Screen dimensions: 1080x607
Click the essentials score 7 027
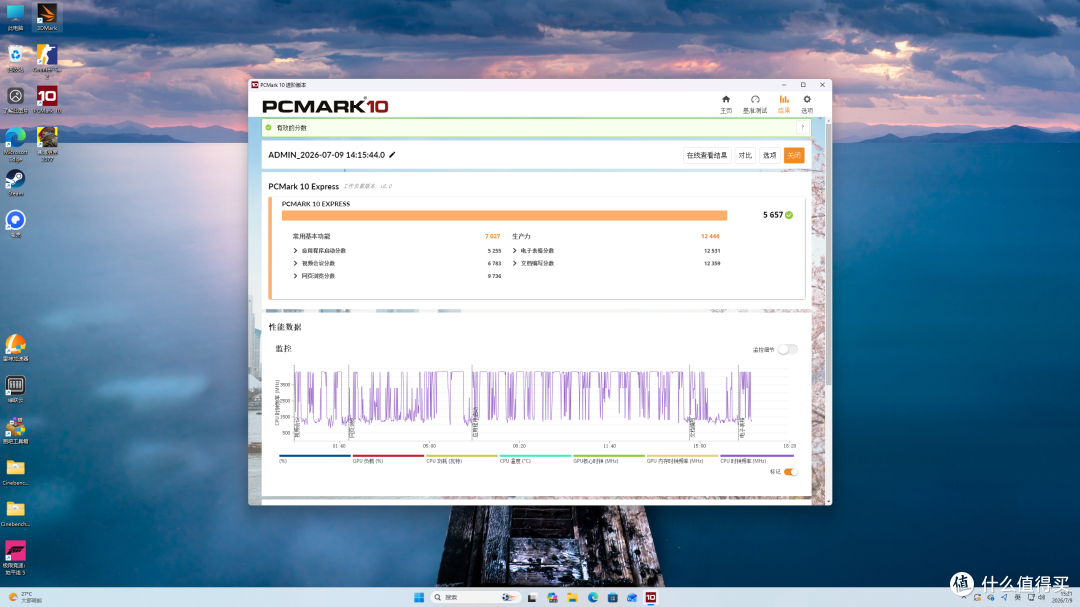pos(492,236)
